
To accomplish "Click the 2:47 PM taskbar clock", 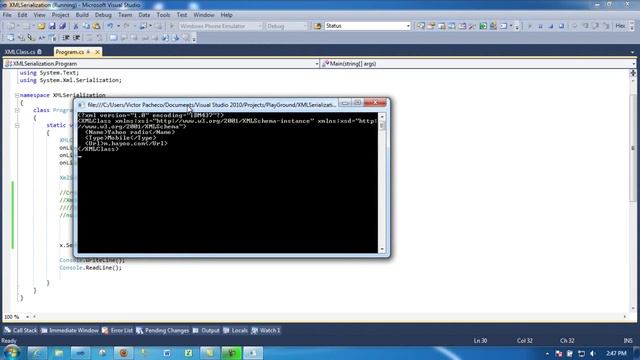I will [616, 353].
